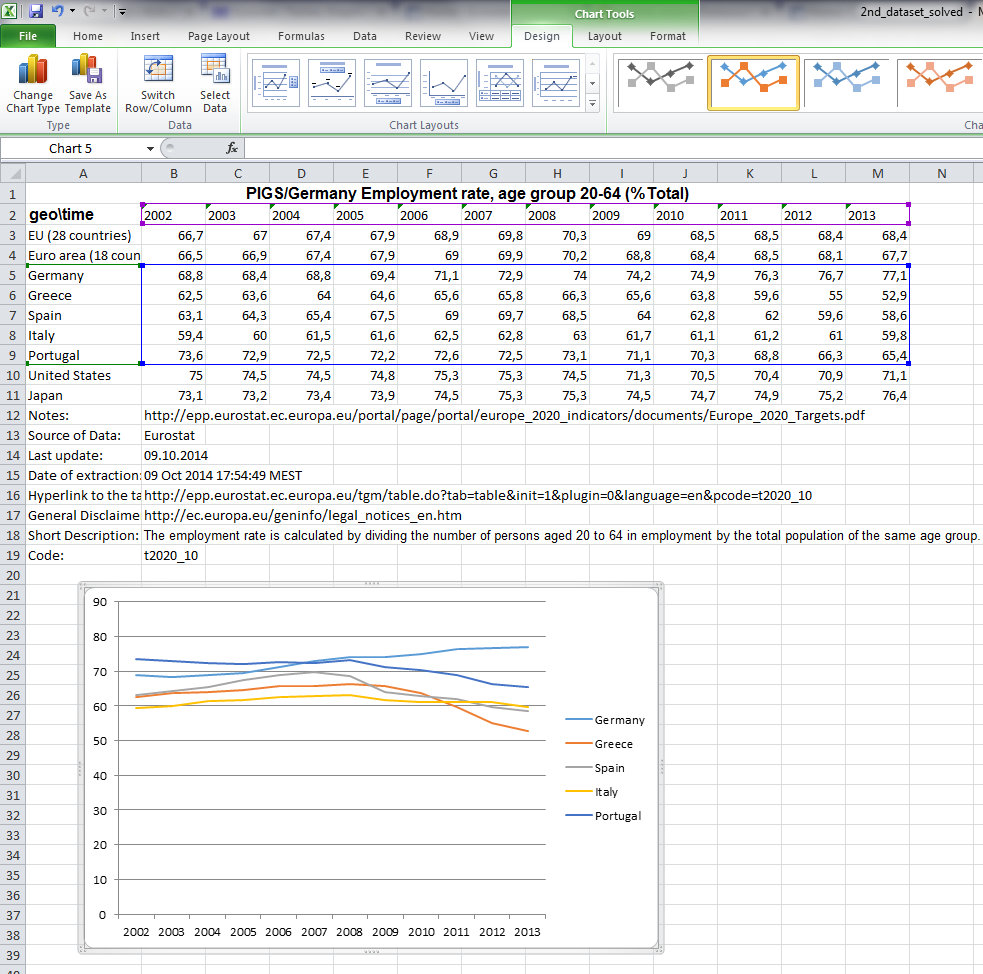This screenshot has width=983, height=974.
Task: Choose the sixth chart layout thumbnail
Action: pos(556,83)
